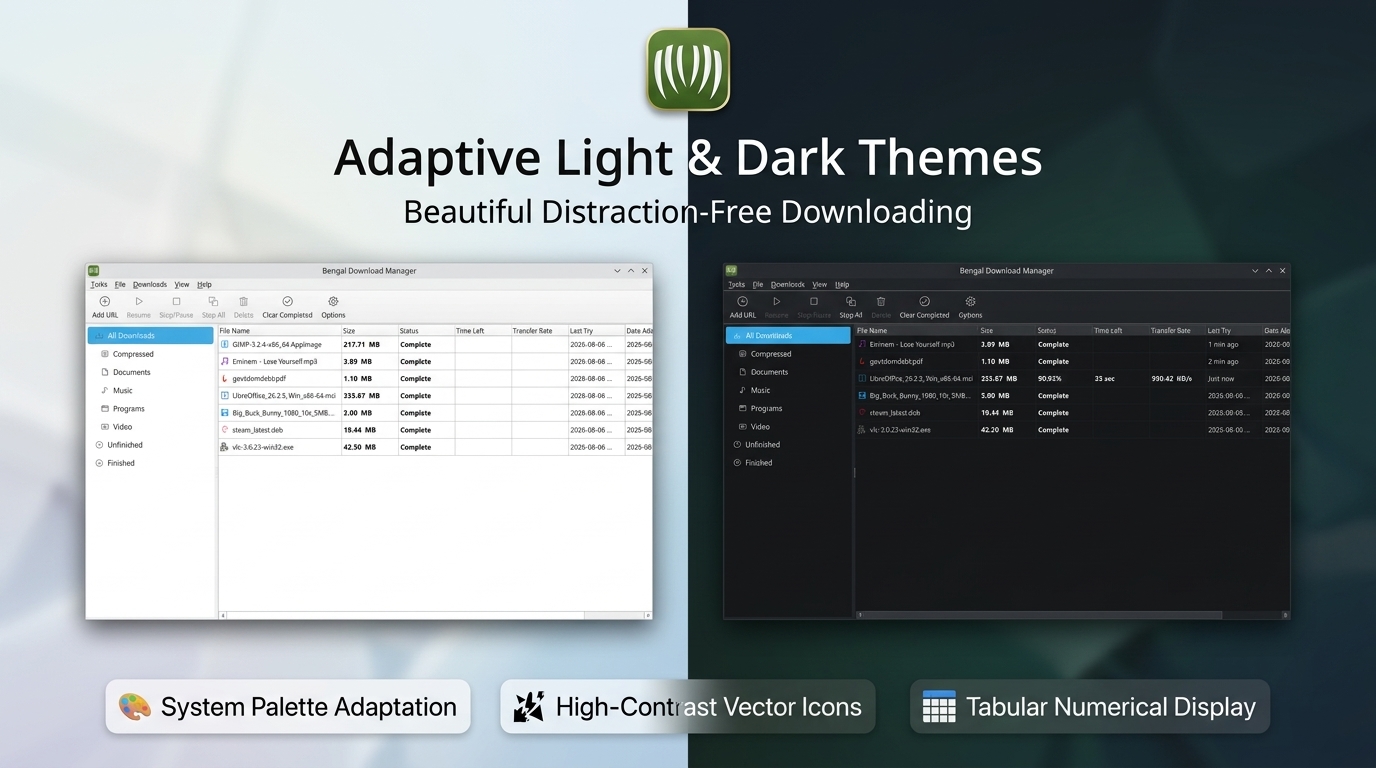
Task: Click Clear Completed in the dark window toolbar
Action: (x=924, y=307)
